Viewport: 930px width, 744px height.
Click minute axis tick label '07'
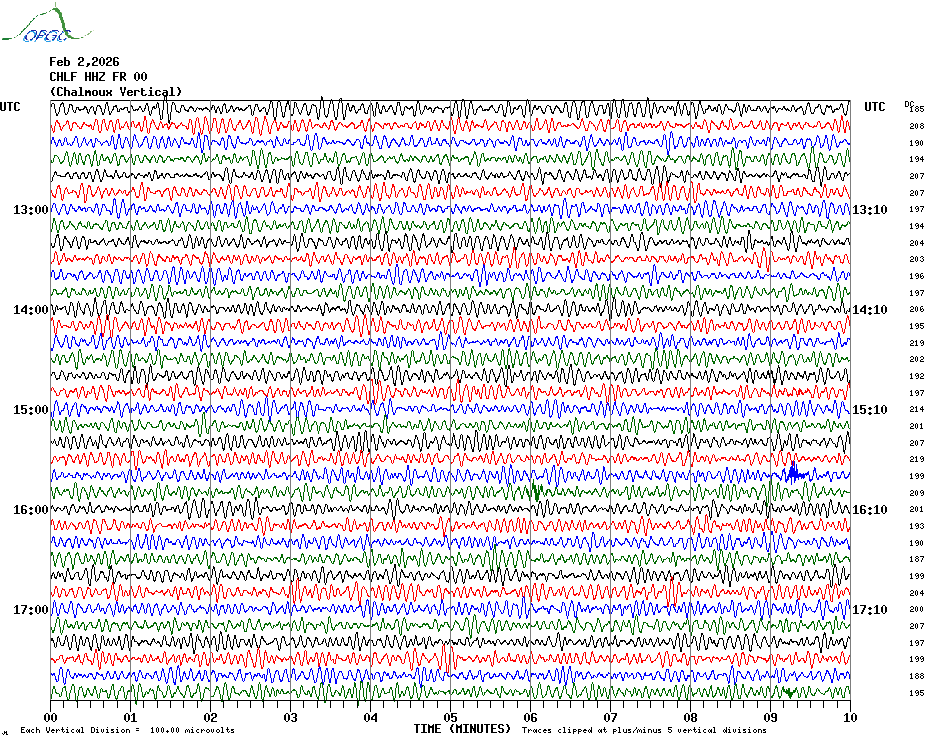pyautogui.click(x=610, y=717)
